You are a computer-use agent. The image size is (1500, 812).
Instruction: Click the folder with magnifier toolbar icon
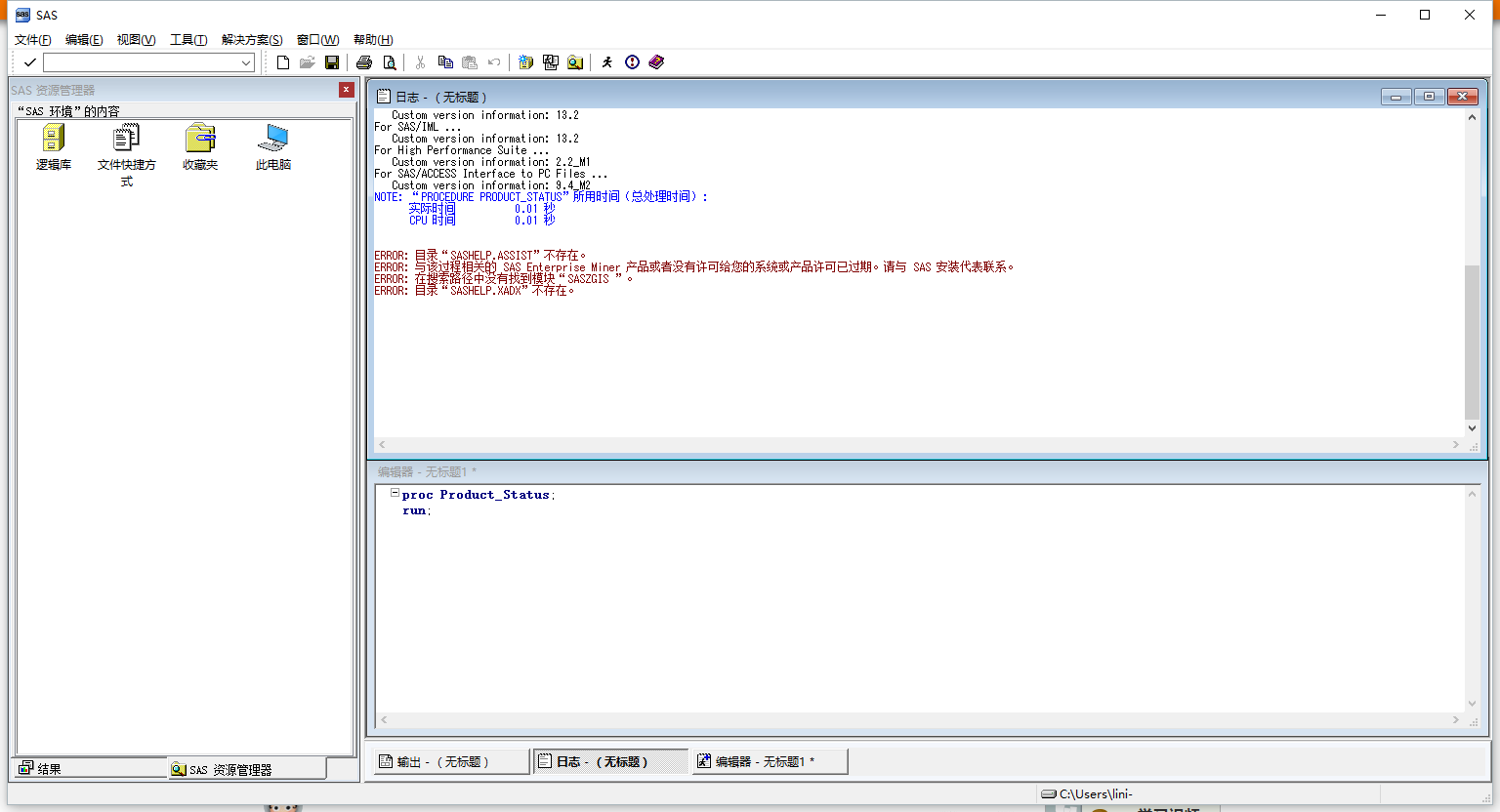pos(575,62)
